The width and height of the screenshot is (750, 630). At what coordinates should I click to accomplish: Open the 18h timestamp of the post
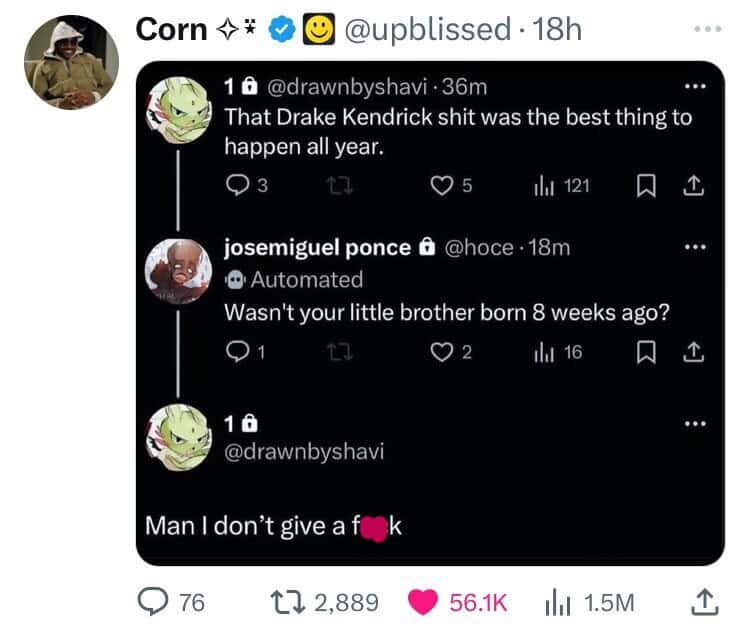[559, 29]
